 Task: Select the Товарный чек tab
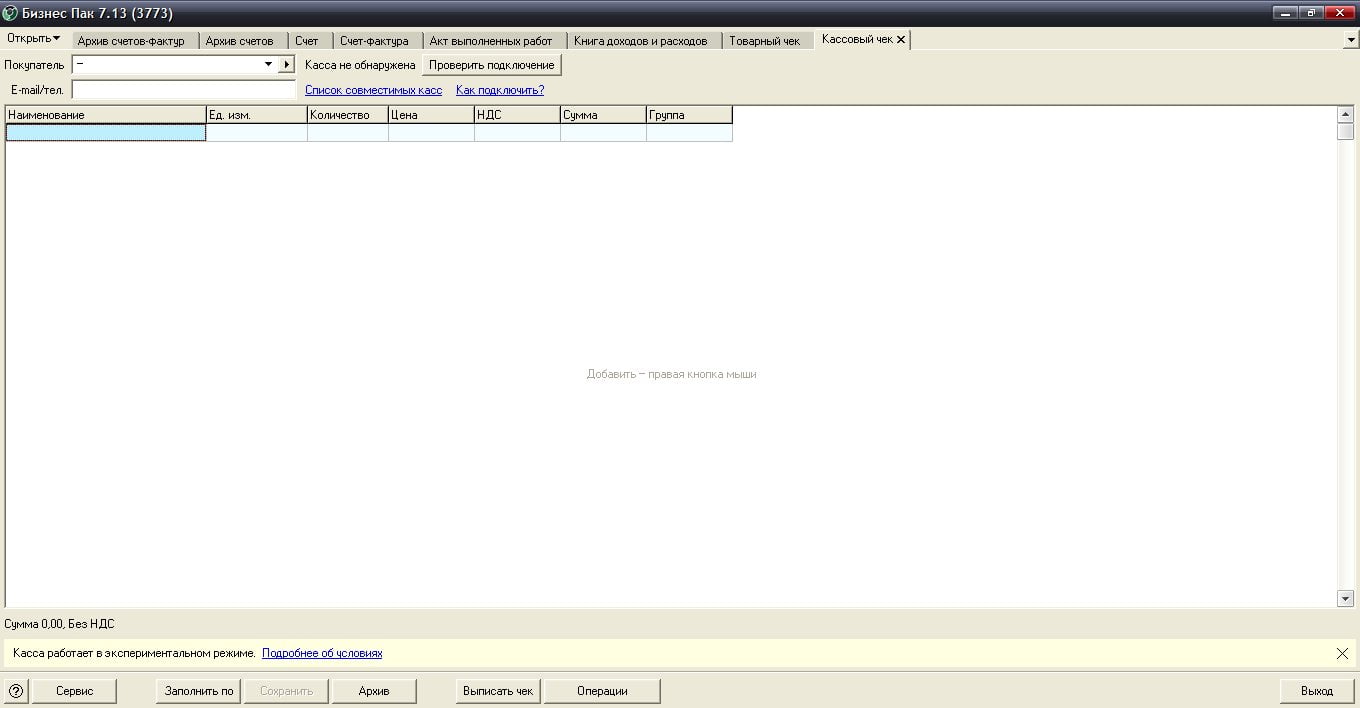[x=764, y=41]
